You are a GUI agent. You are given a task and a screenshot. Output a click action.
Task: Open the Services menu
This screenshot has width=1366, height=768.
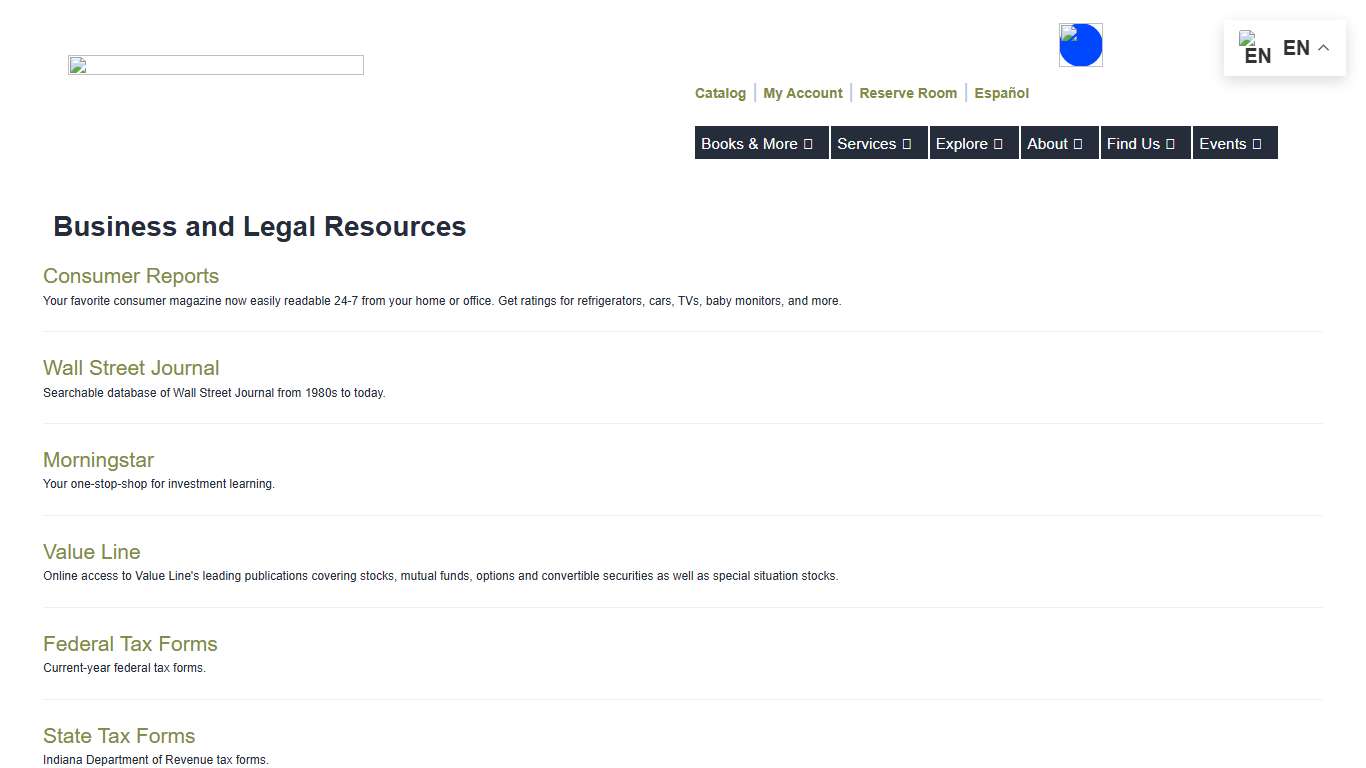click(877, 143)
